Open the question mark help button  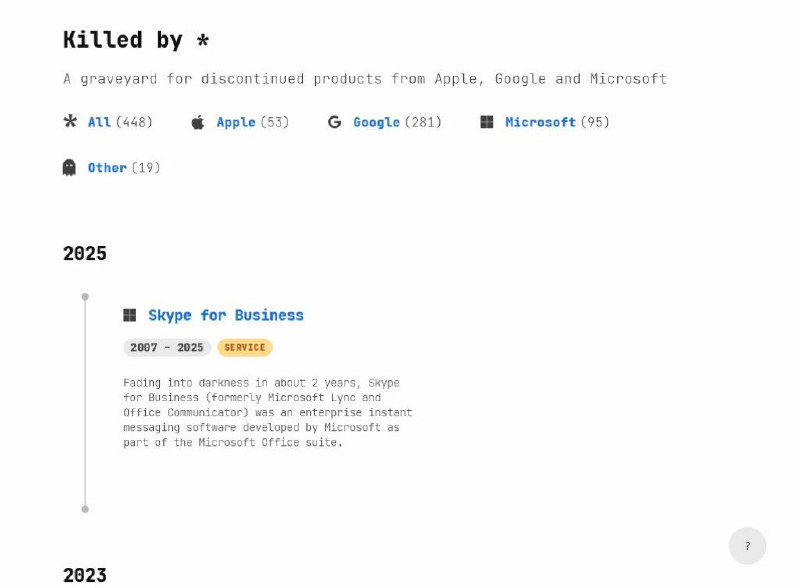pos(747,546)
